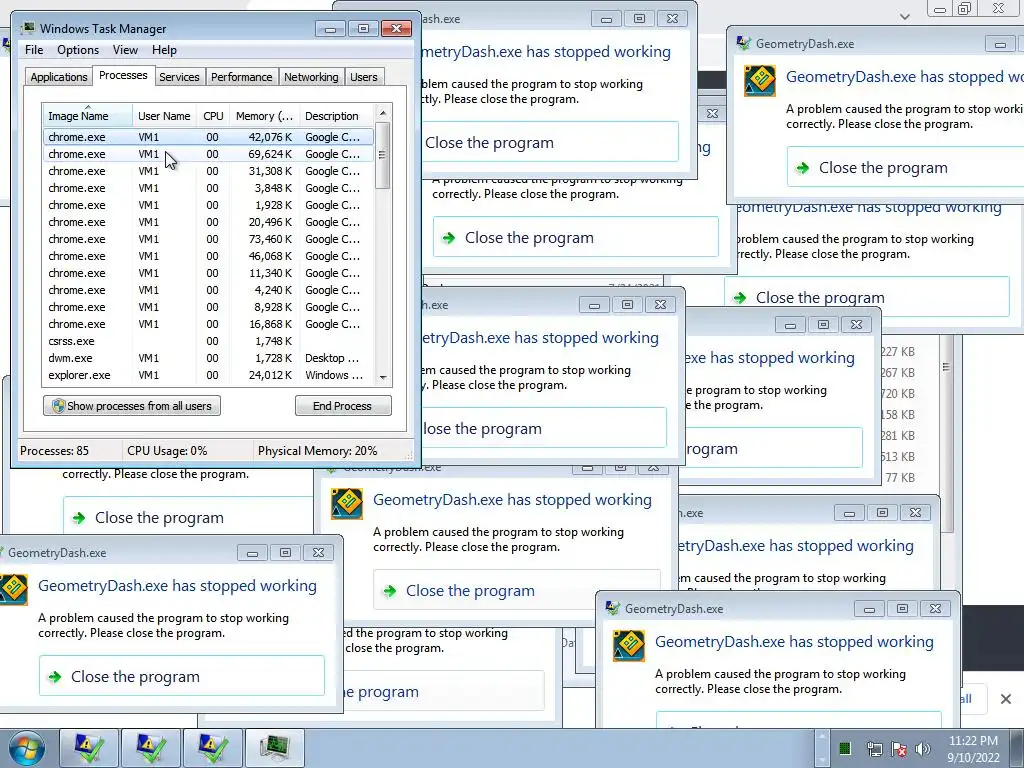The height and width of the screenshot is (768, 1024).
Task: Open the Options menu in Task Manager
Action: tap(78, 50)
